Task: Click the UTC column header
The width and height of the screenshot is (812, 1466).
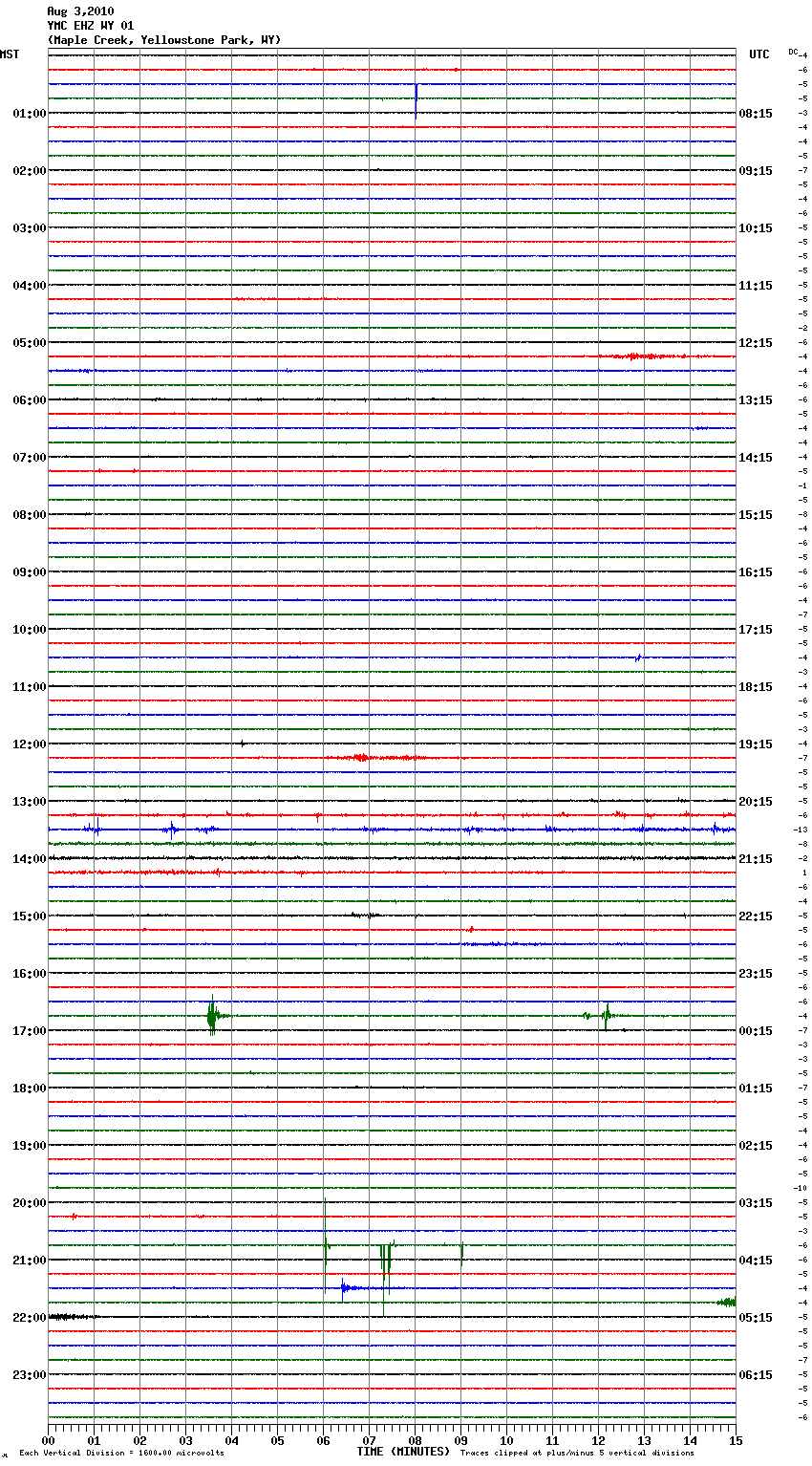Action: click(x=759, y=54)
